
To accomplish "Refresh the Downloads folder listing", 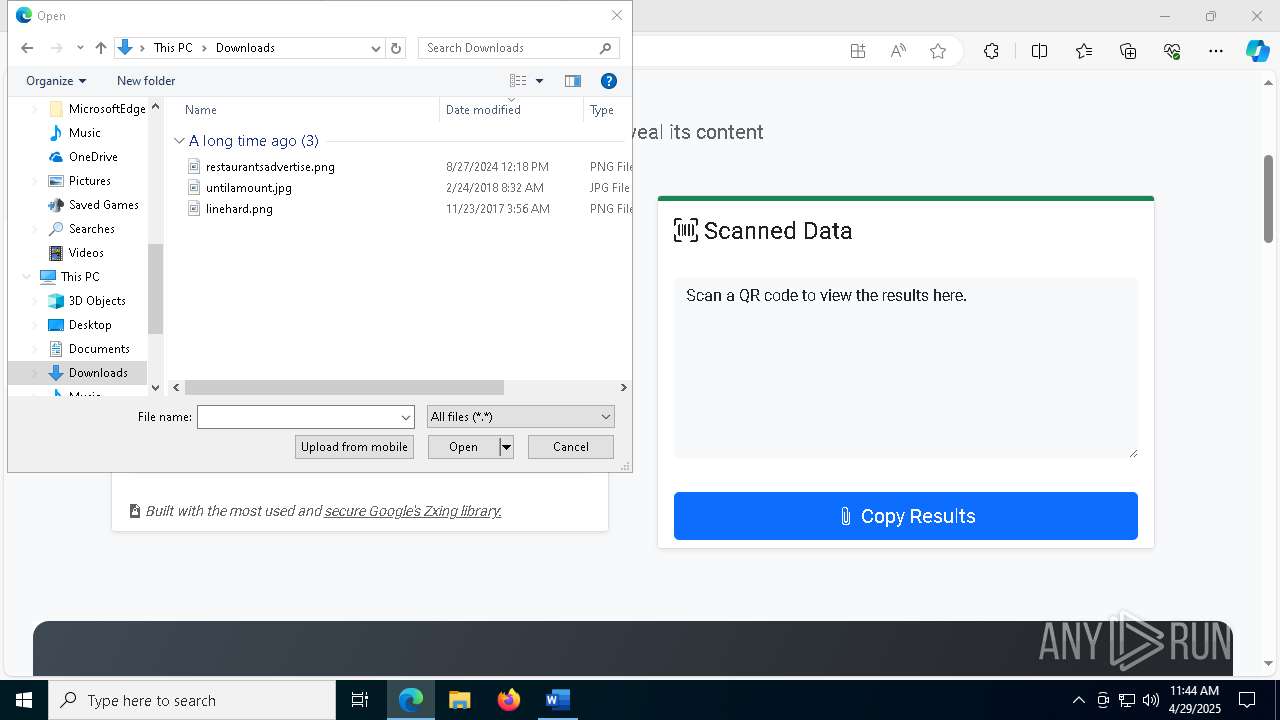I will 396,48.
